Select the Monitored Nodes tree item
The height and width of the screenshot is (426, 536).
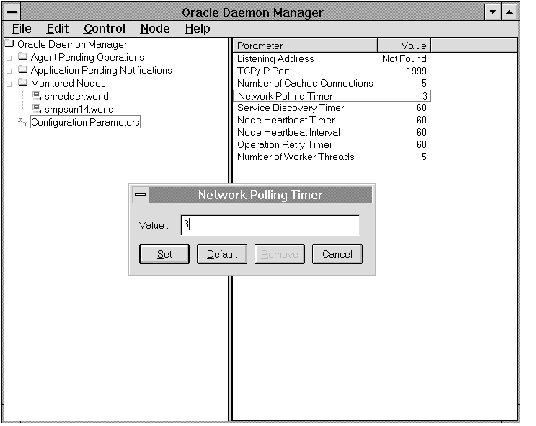(68, 83)
